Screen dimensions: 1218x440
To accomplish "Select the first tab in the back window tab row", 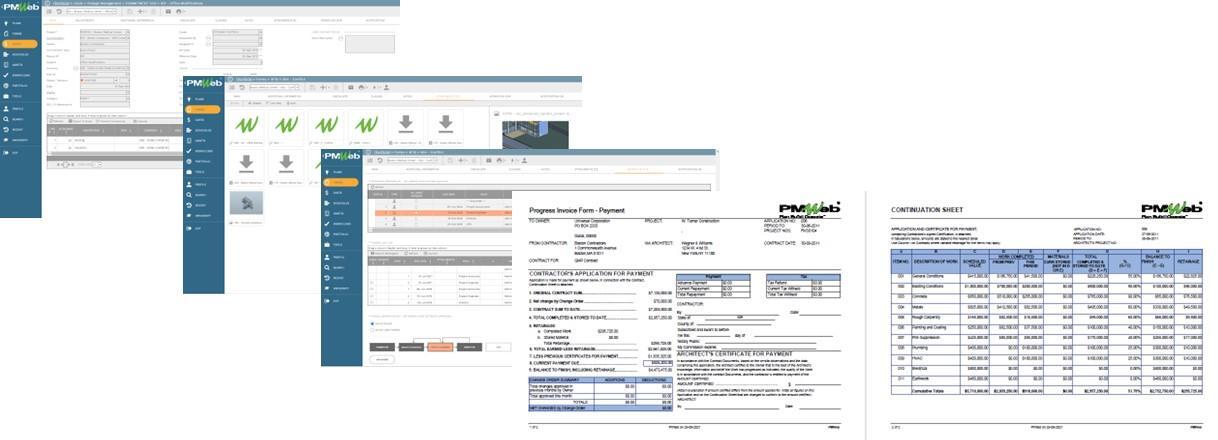I will pos(55,19).
